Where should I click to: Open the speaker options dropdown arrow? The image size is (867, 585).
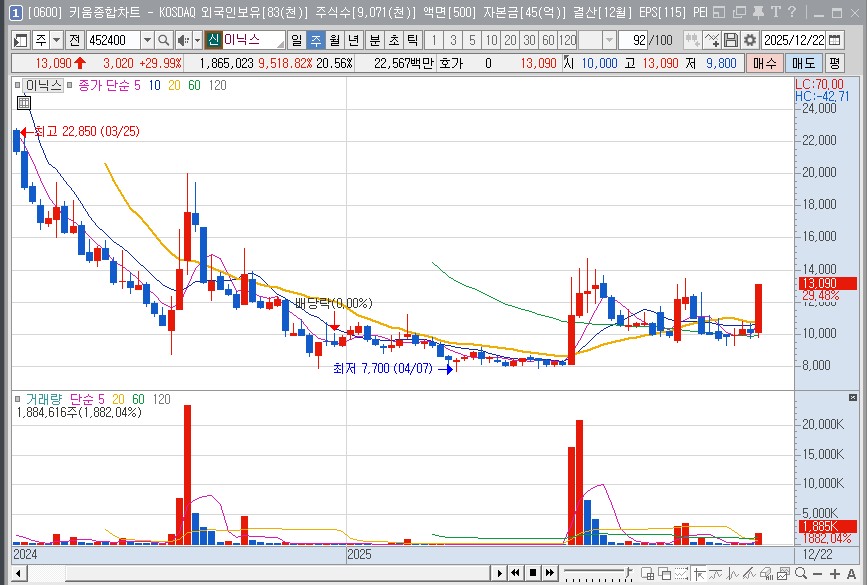197,40
